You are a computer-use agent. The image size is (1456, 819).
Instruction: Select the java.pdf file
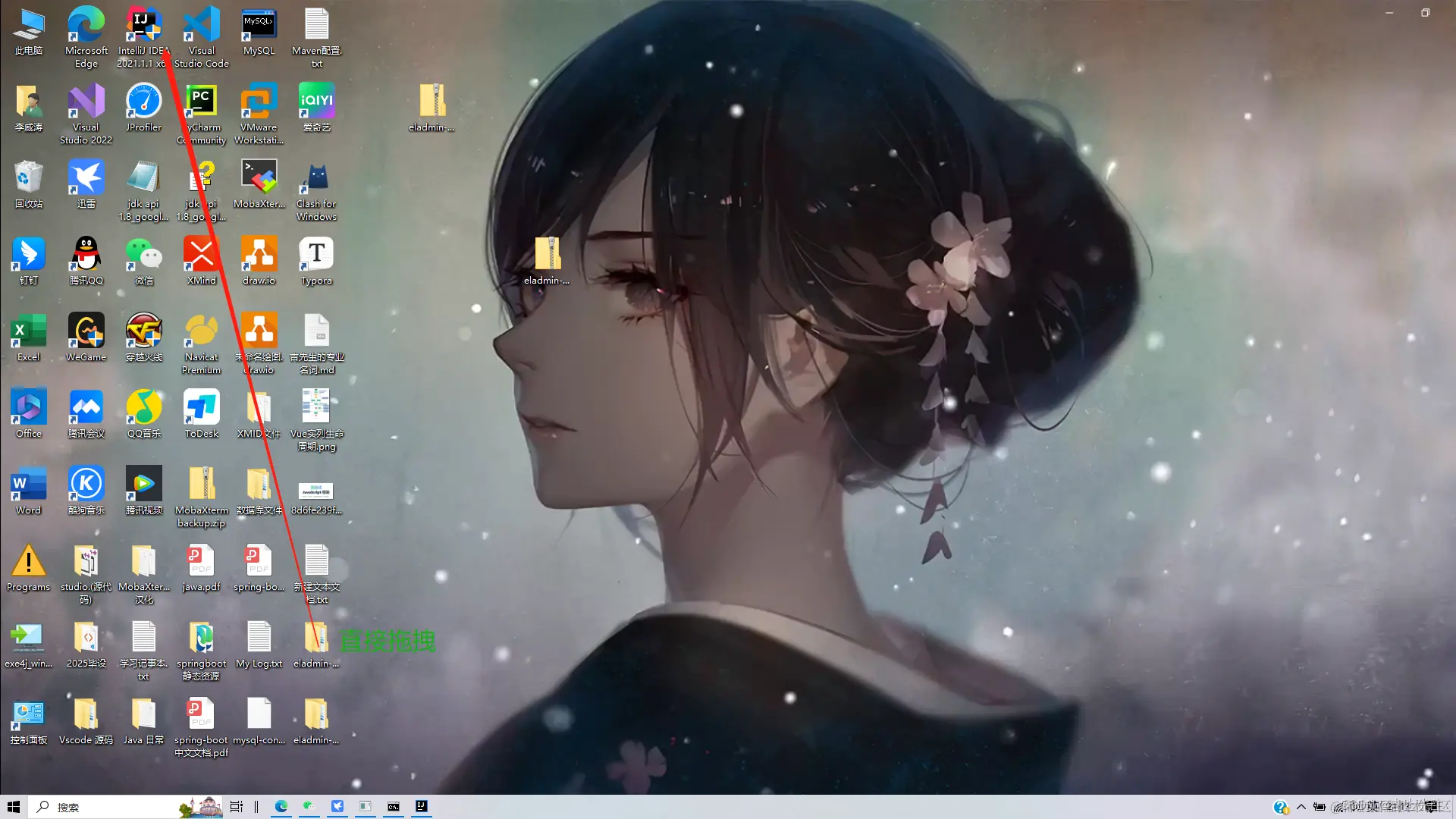click(x=201, y=562)
